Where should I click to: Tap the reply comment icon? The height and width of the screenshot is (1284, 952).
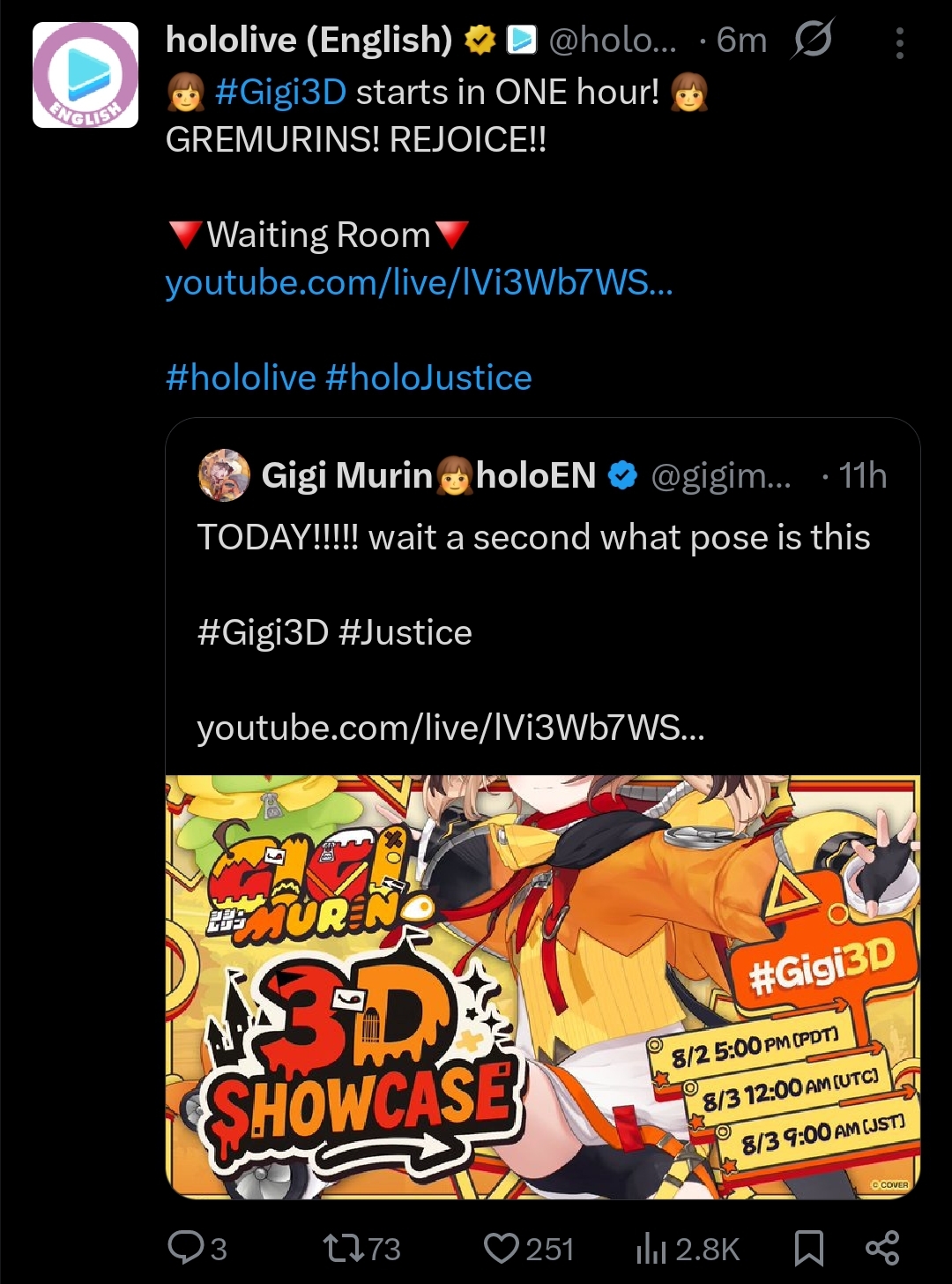[x=185, y=1247]
